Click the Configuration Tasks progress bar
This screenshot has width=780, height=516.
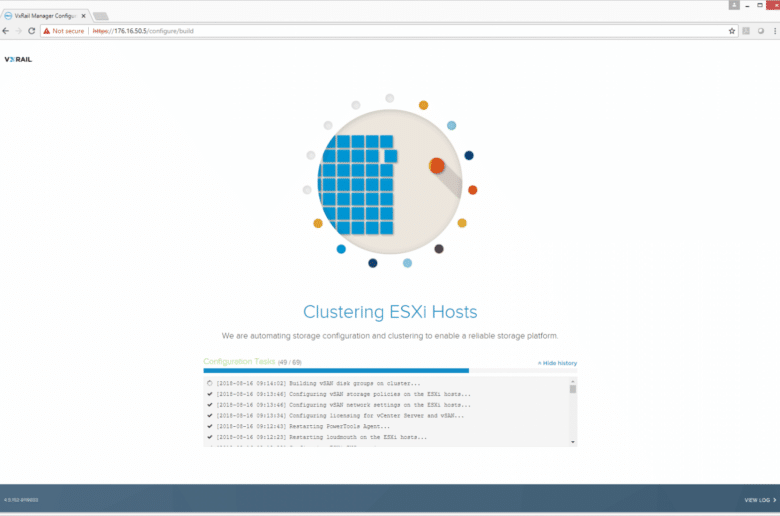pyautogui.click(x=390, y=371)
